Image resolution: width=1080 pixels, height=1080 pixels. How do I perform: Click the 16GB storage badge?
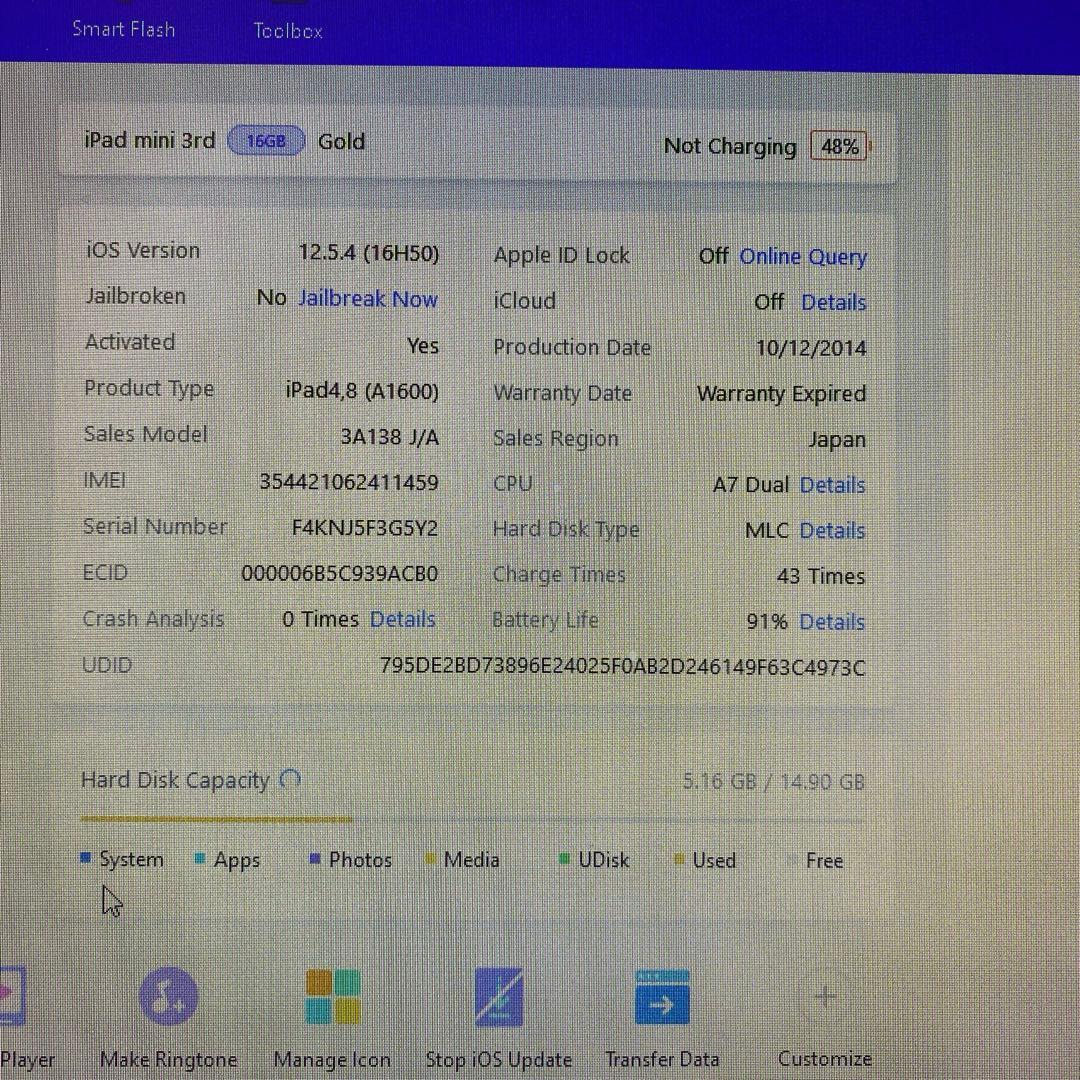click(266, 141)
